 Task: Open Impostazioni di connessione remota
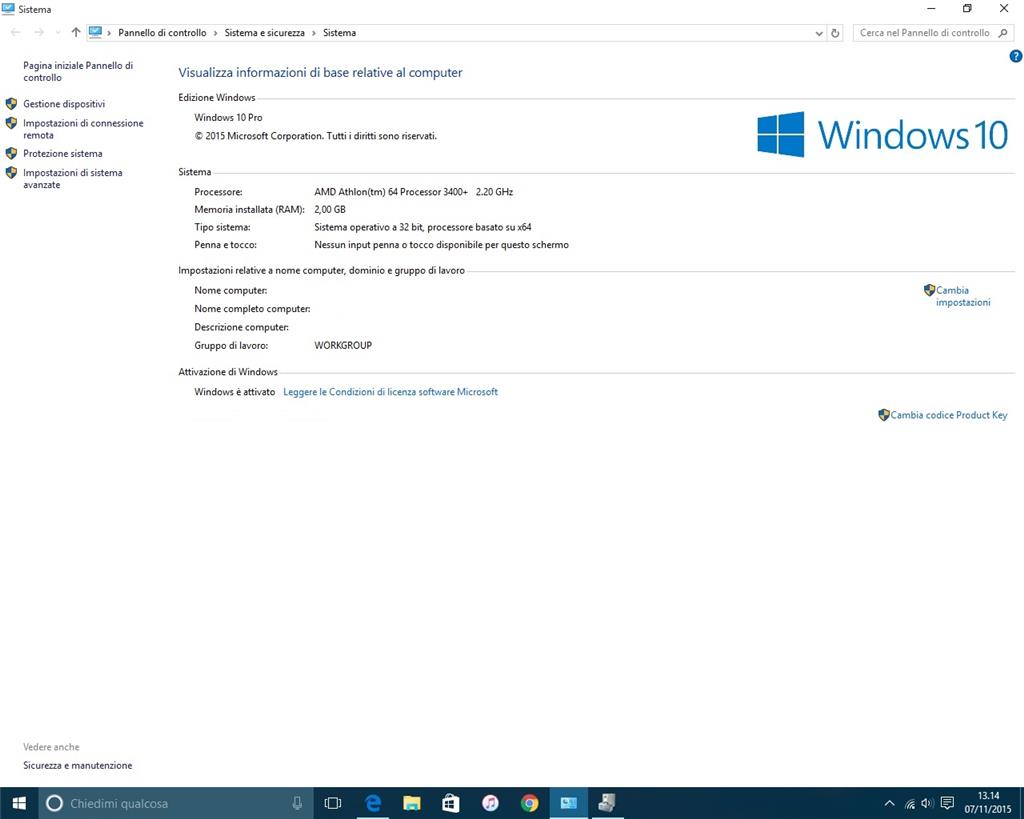[83, 129]
